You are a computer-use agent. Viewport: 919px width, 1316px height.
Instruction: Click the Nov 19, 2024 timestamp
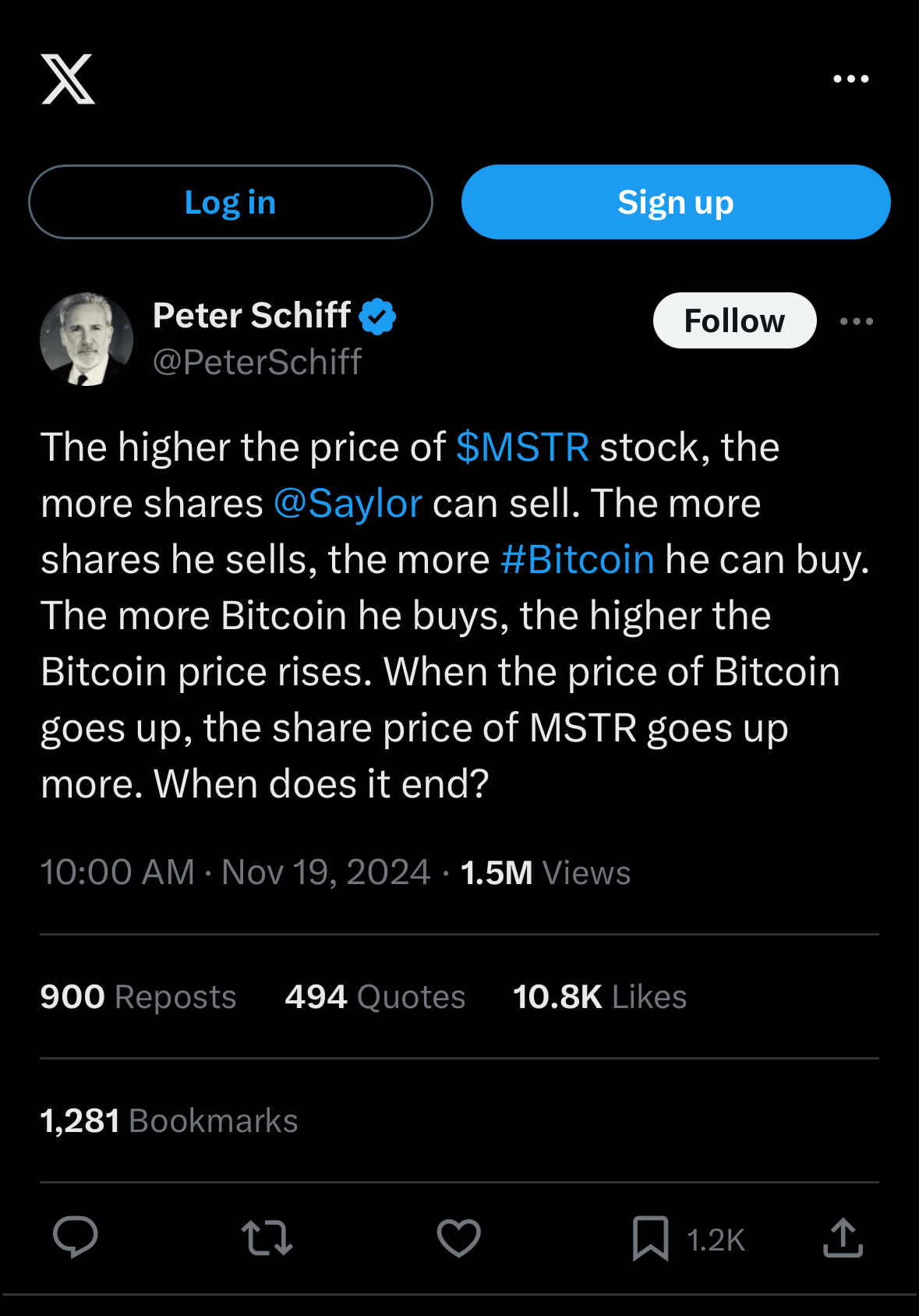click(325, 872)
